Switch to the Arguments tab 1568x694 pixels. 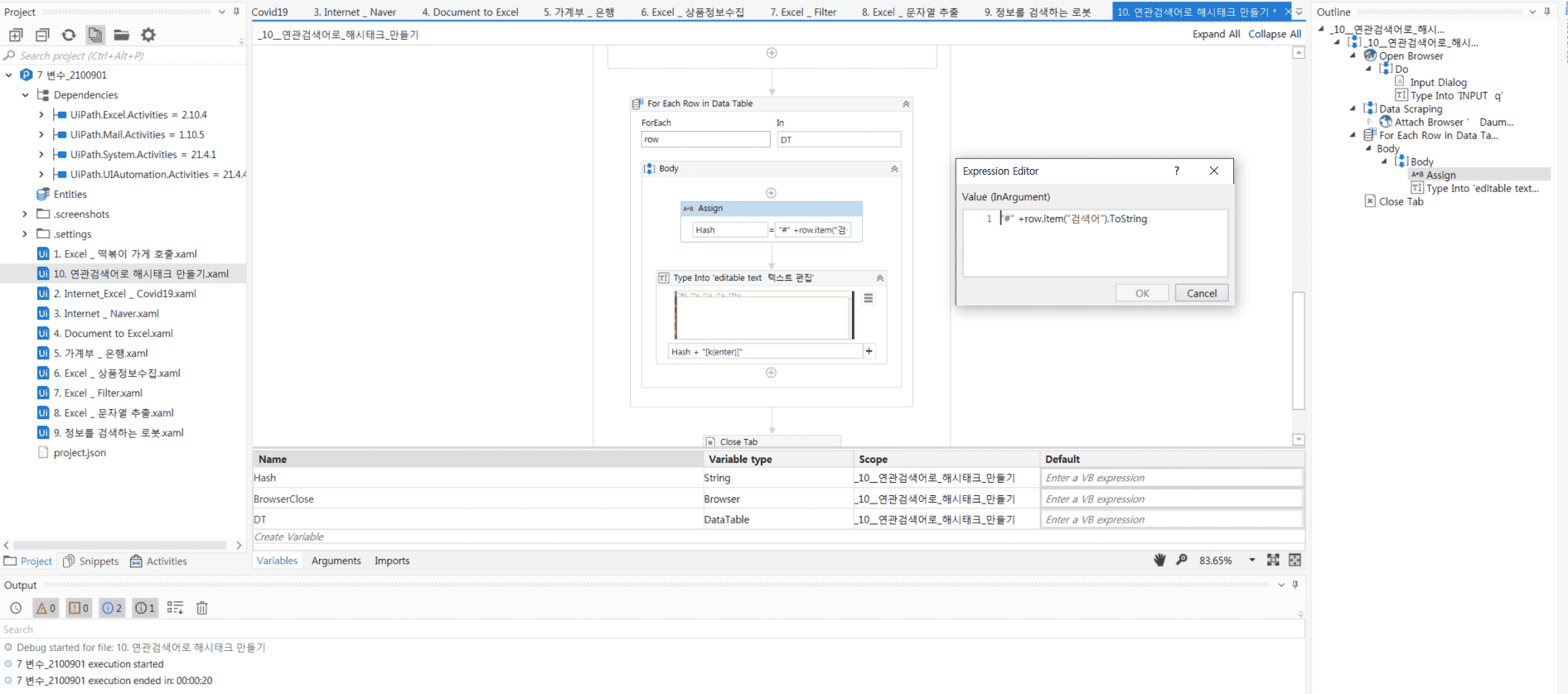pos(336,561)
